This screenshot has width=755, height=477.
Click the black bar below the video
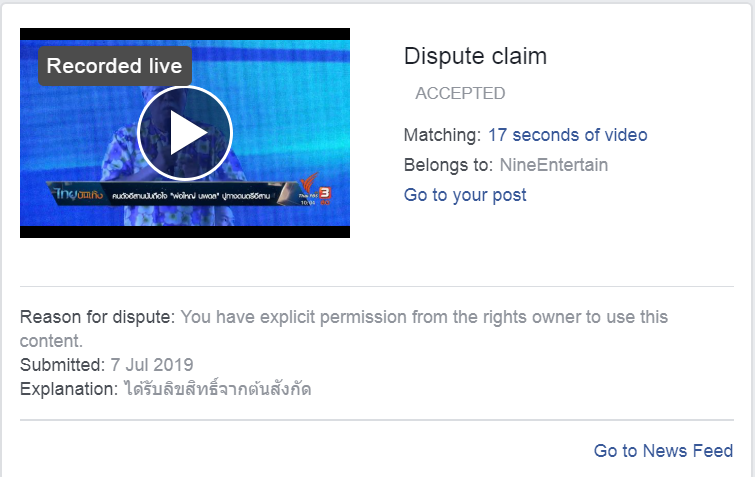pos(185,232)
